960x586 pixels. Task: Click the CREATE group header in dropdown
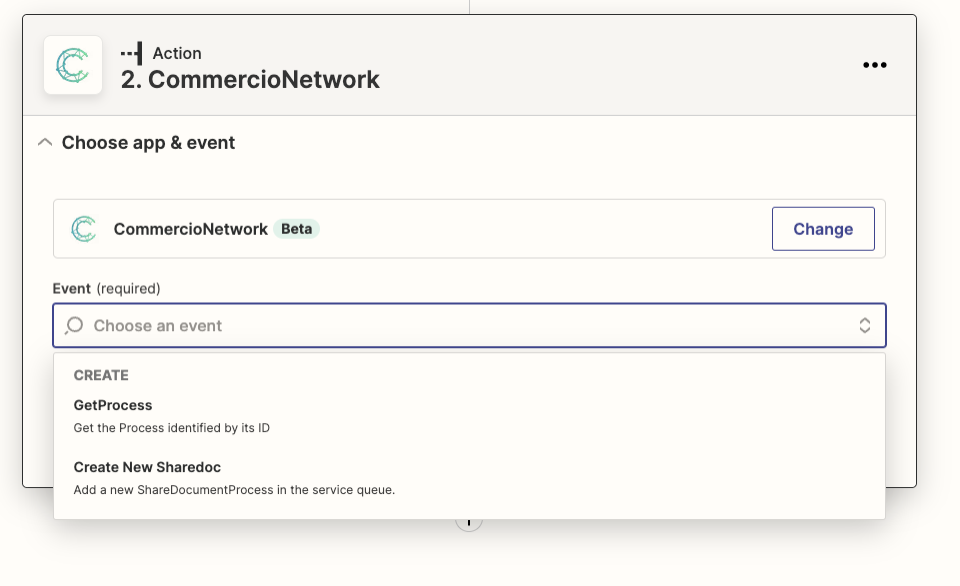(101, 375)
